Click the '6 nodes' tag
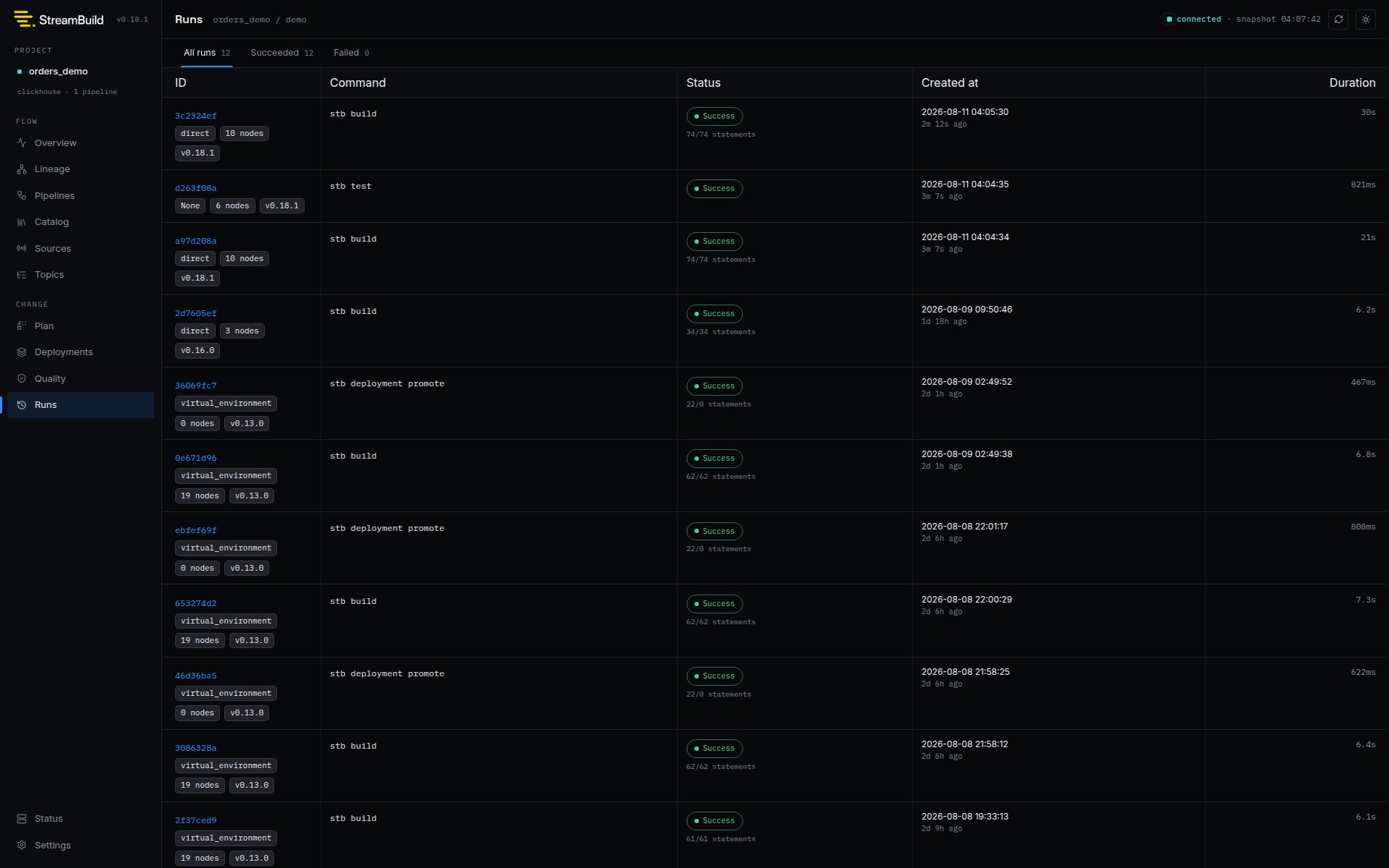Screen dimensions: 1389x868 click(232, 206)
